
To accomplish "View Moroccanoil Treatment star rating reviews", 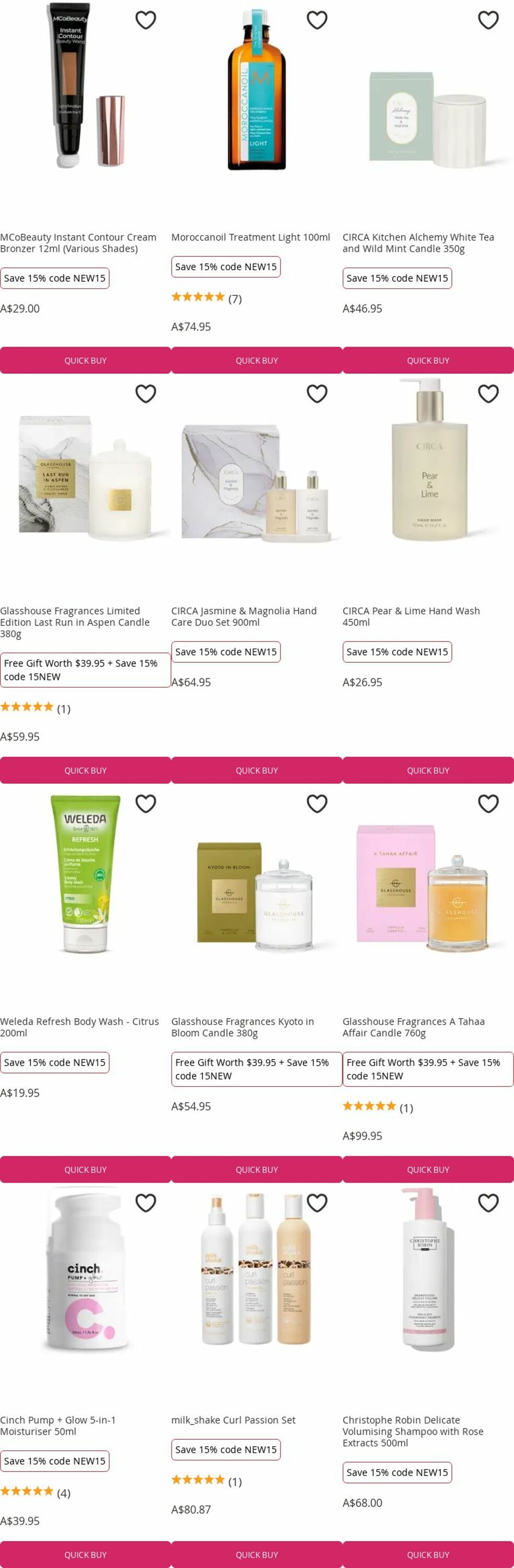I will coord(206,297).
